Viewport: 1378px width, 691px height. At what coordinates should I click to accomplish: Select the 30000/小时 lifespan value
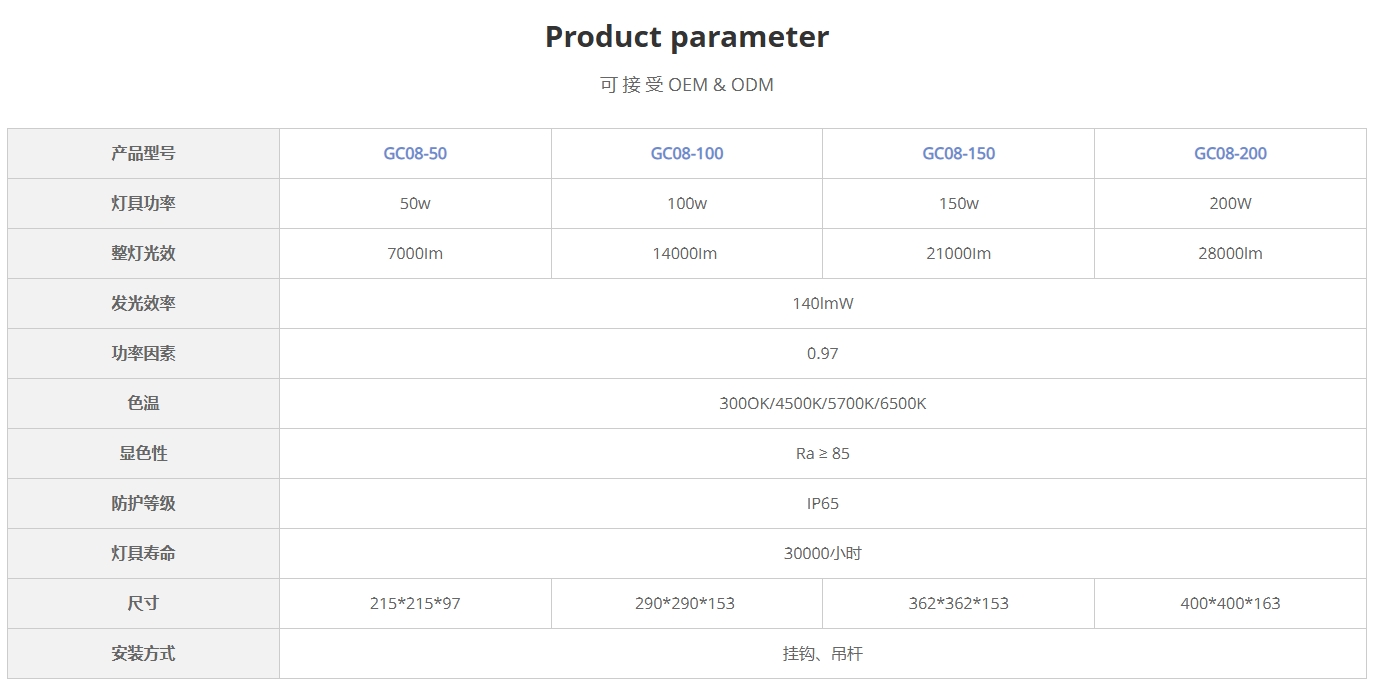point(822,554)
